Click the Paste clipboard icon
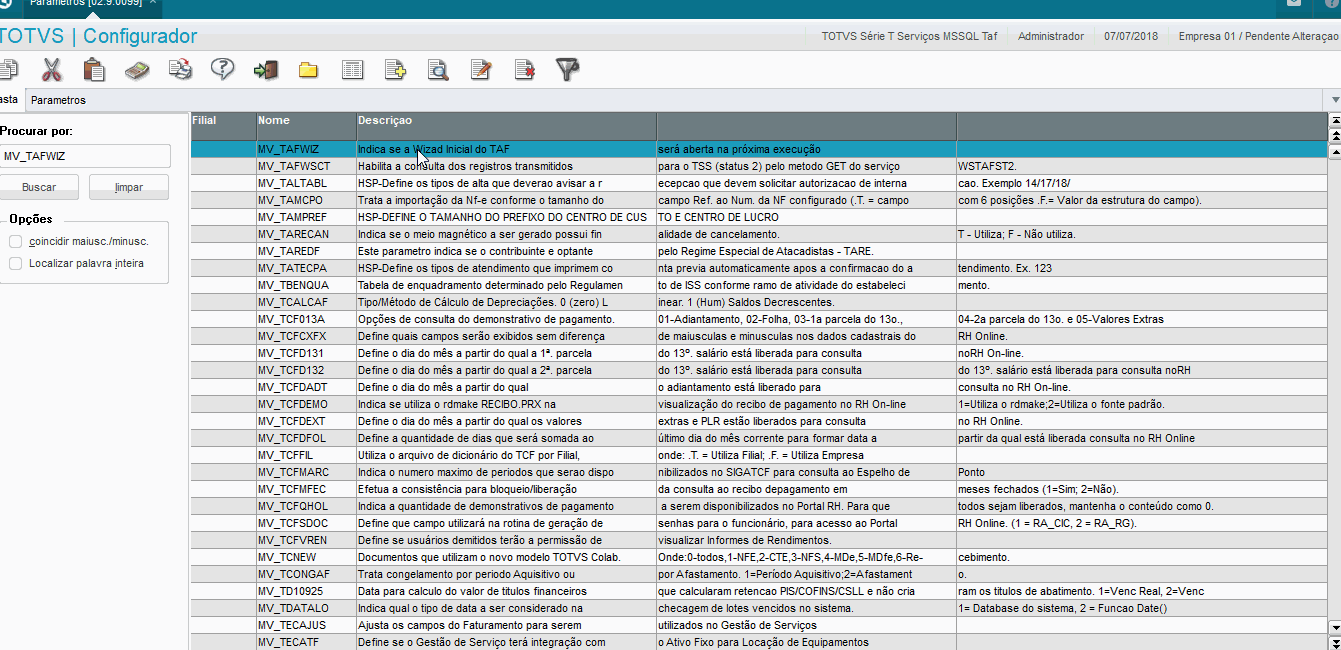The width and height of the screenshot is (1341, 650). 94,70
